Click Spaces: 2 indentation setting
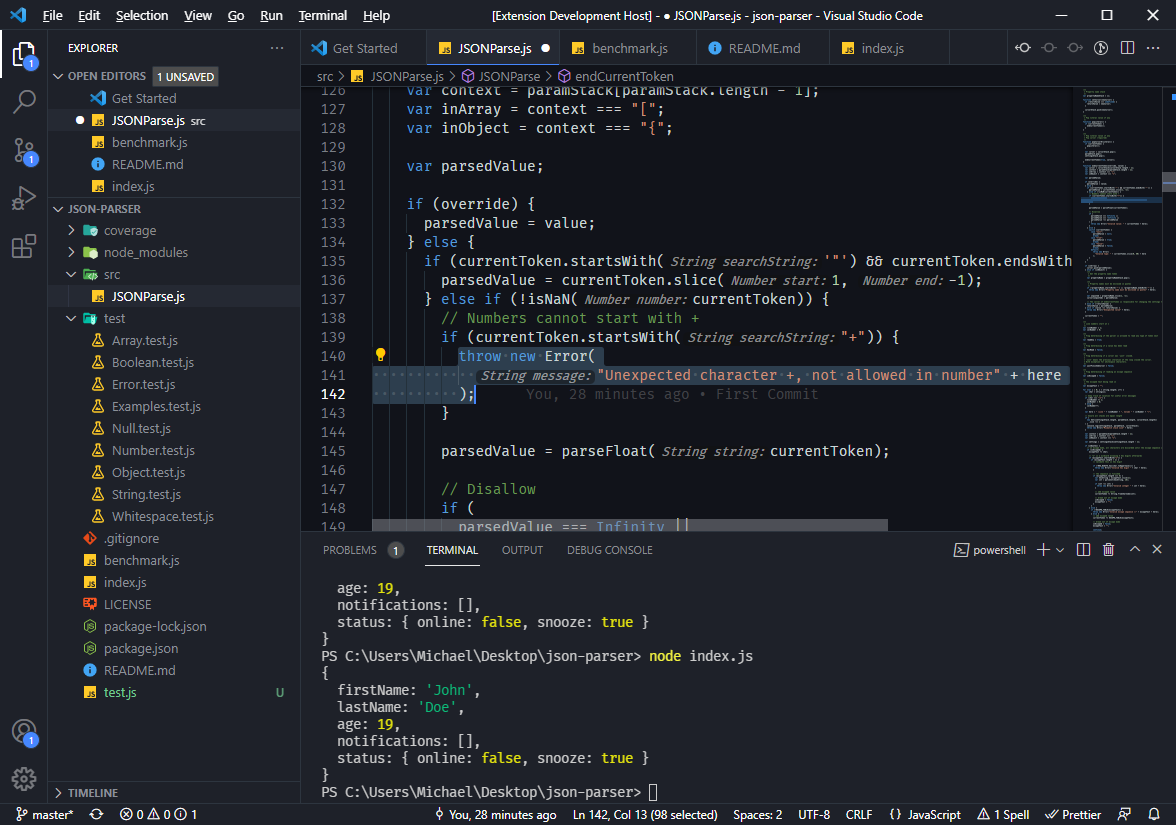The height and width of the screenshot is (825, 1176). coord(758,814)
